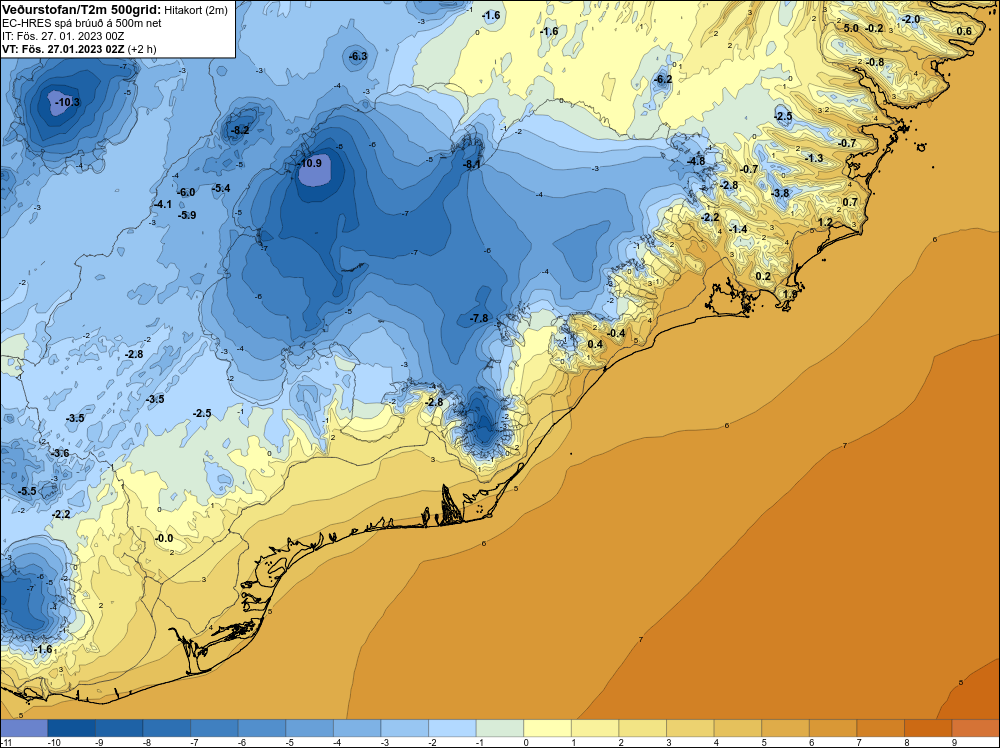Select legend swatch between -4 and -3

(x=357, y=728)
